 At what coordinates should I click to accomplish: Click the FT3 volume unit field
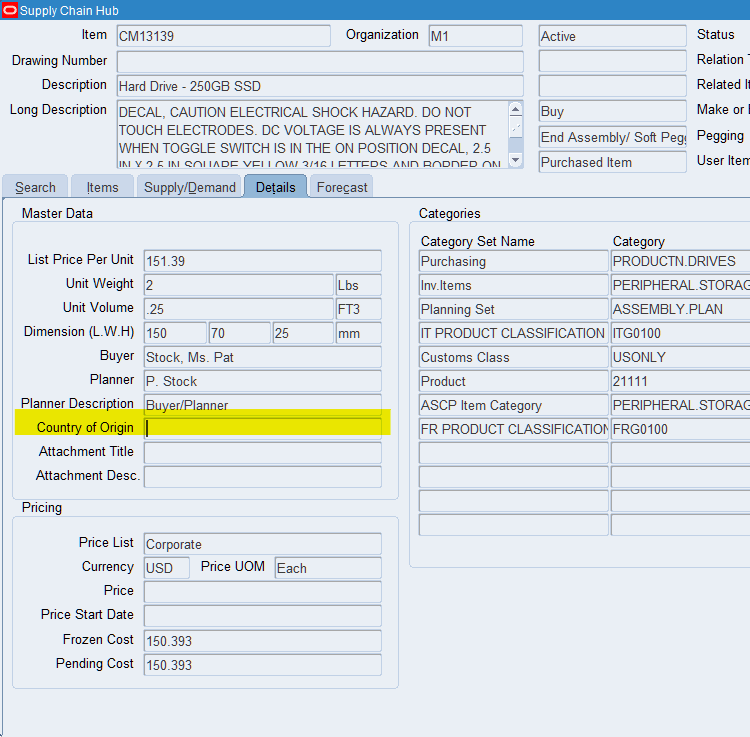(359, 309)
